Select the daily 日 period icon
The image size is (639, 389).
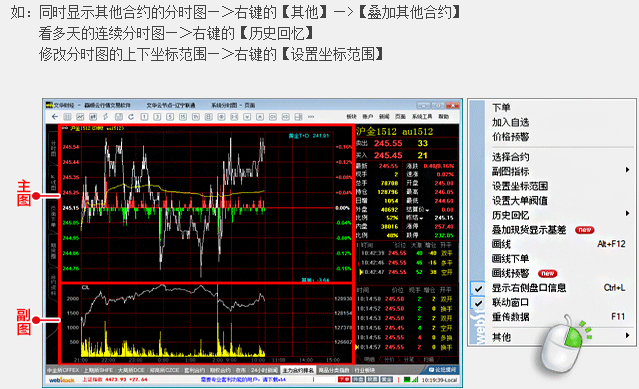click(208, 117)
